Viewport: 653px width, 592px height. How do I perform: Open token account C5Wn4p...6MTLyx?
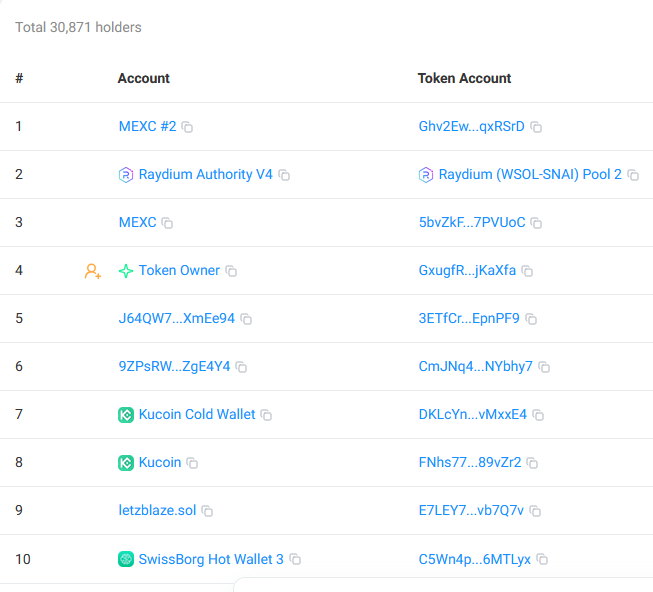[475, 559]
